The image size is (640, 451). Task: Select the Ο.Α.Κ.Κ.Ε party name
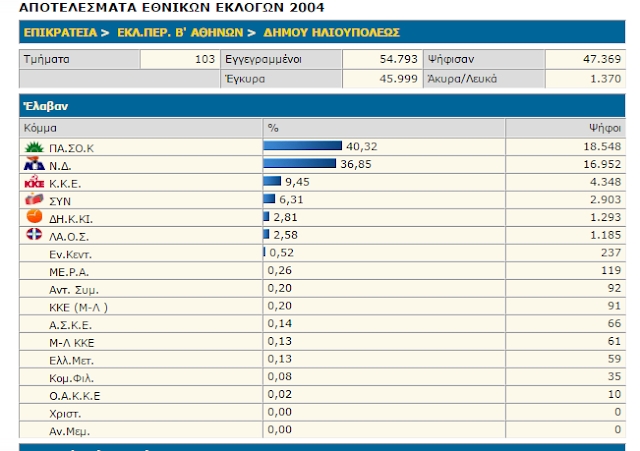[75, 396]
